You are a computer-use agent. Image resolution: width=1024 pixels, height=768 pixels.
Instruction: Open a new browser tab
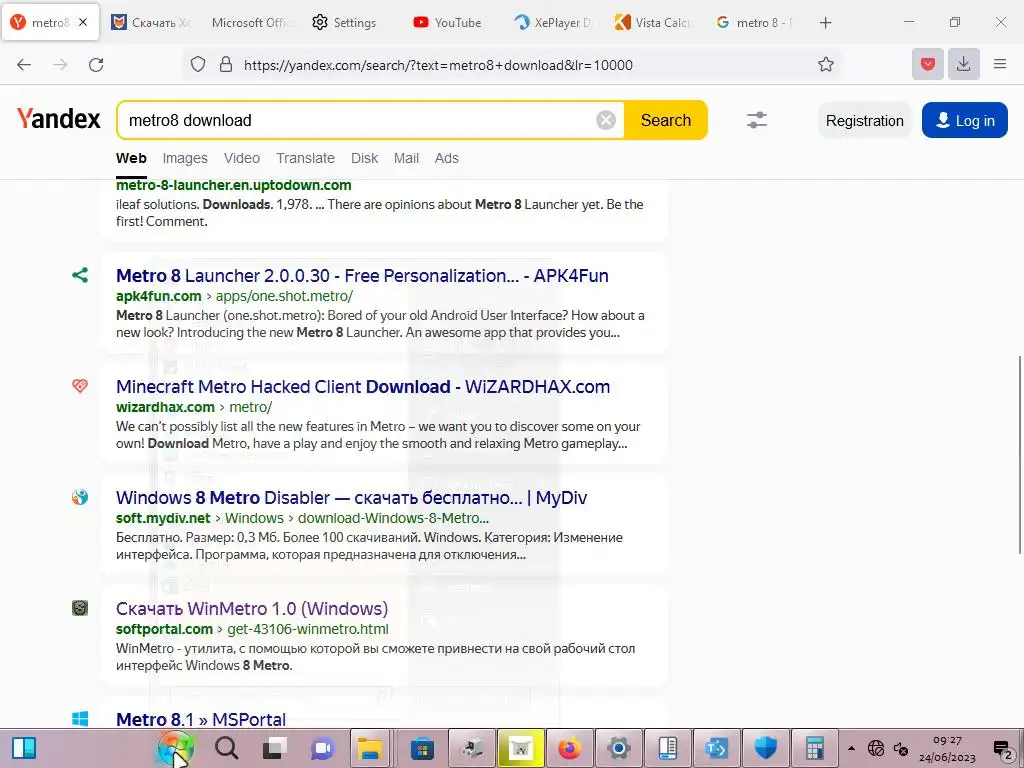(825, 23)
